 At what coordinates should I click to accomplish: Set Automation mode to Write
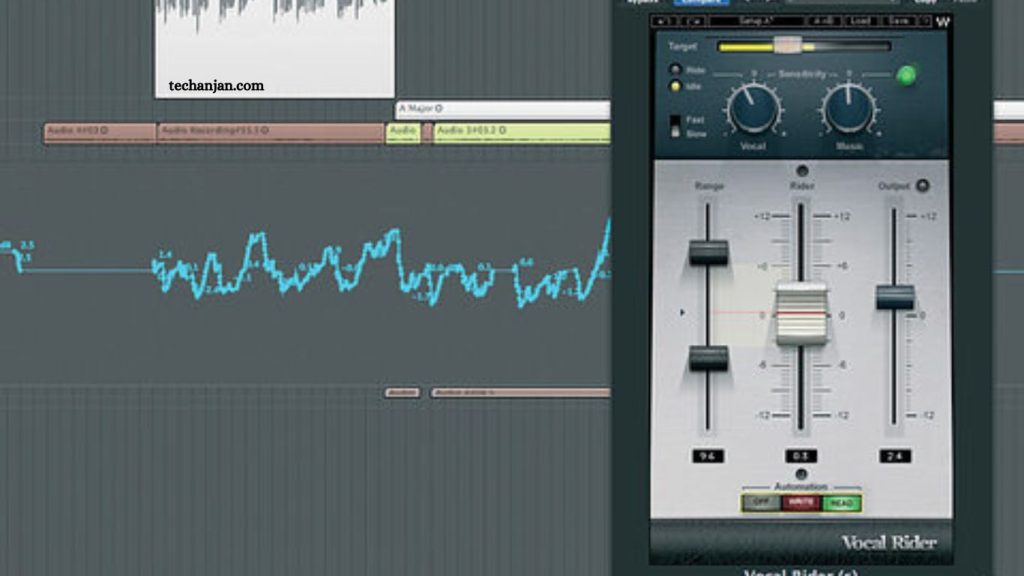[x=801, y=503]
